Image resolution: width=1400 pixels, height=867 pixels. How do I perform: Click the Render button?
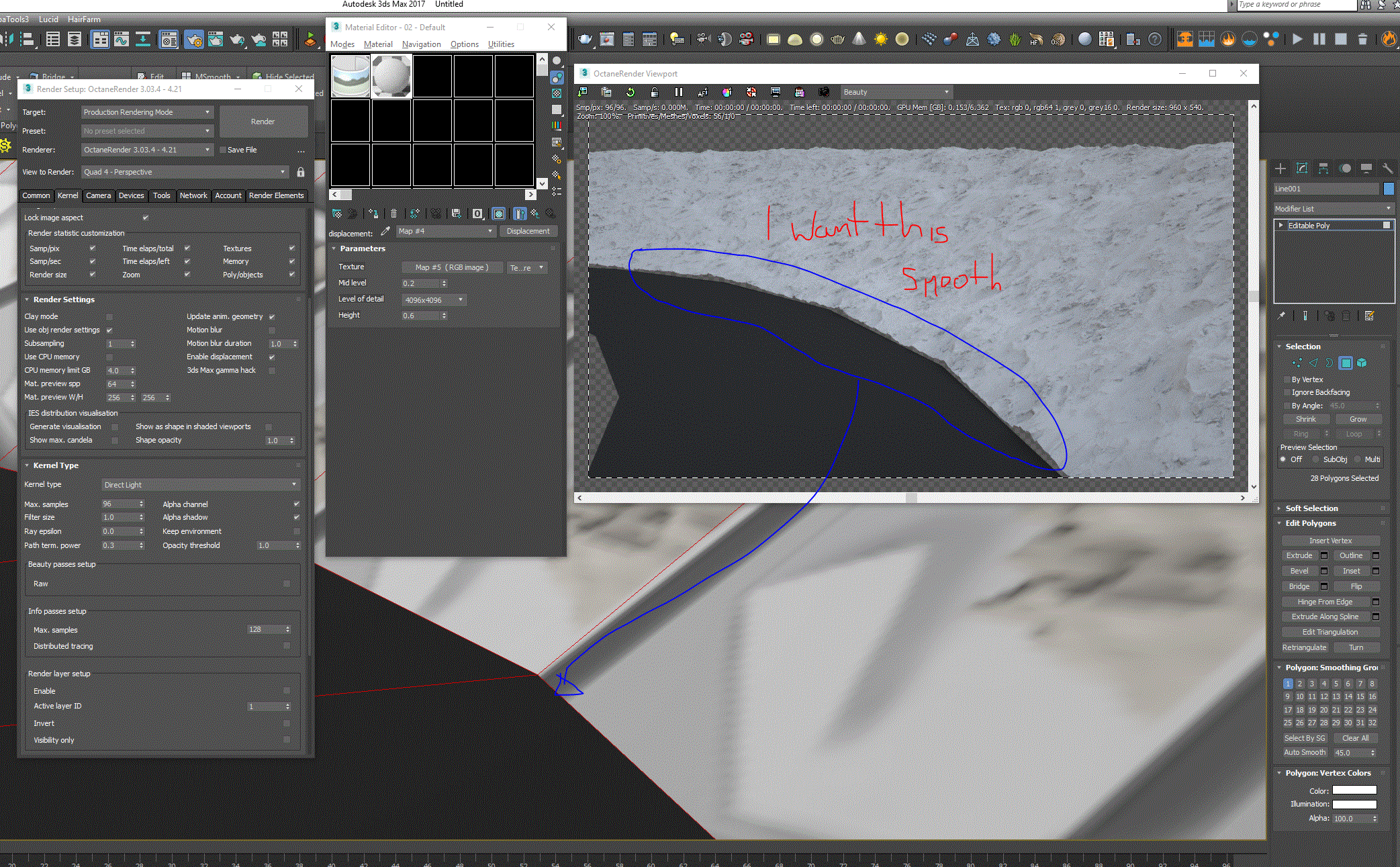[x=263, y=122]
